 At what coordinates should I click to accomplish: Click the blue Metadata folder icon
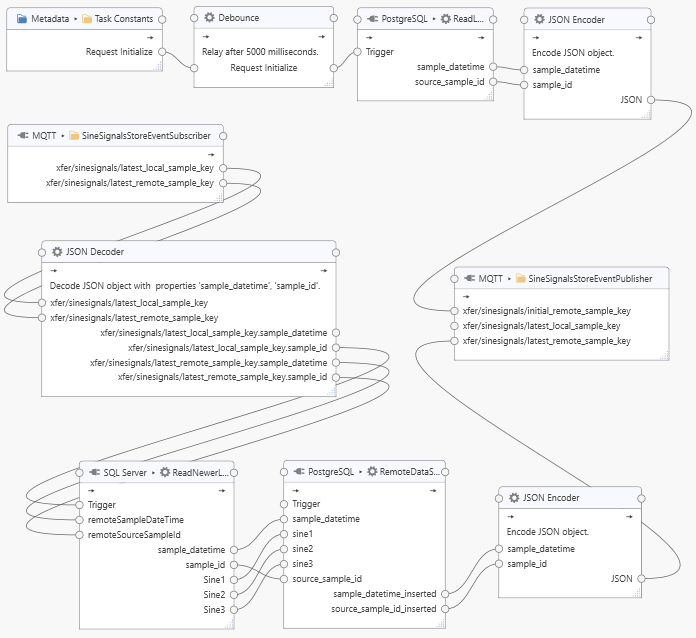click(x=22, y=19)
